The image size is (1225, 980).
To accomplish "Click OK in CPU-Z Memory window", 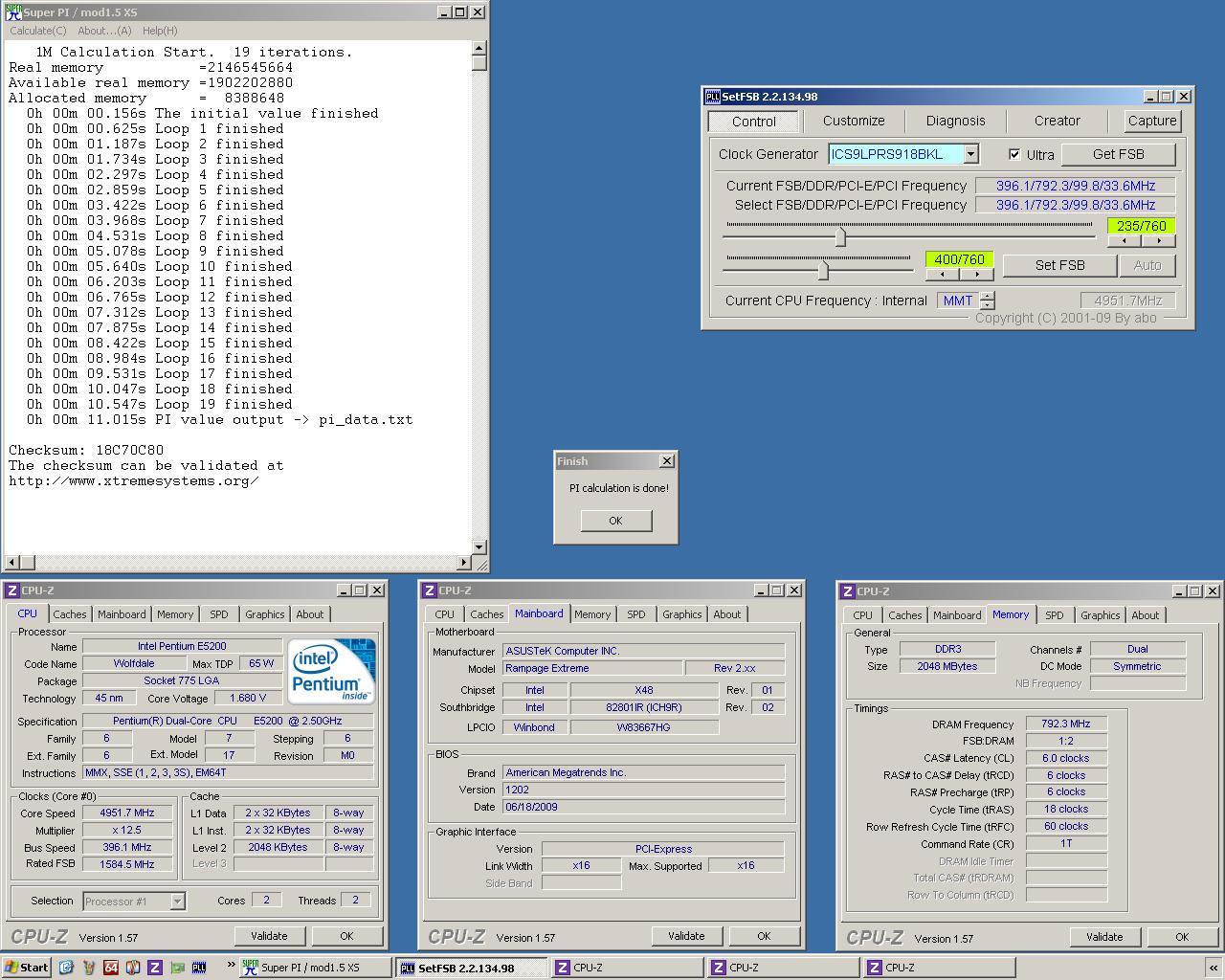I will click(x=1182, y=937).
